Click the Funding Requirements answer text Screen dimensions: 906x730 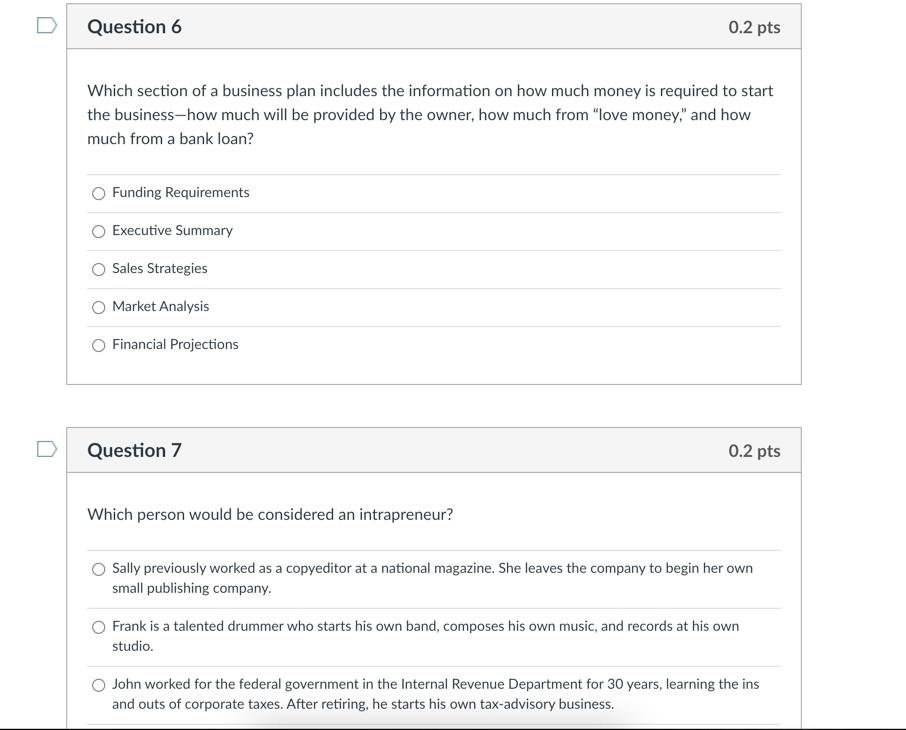tap(180, 192)
